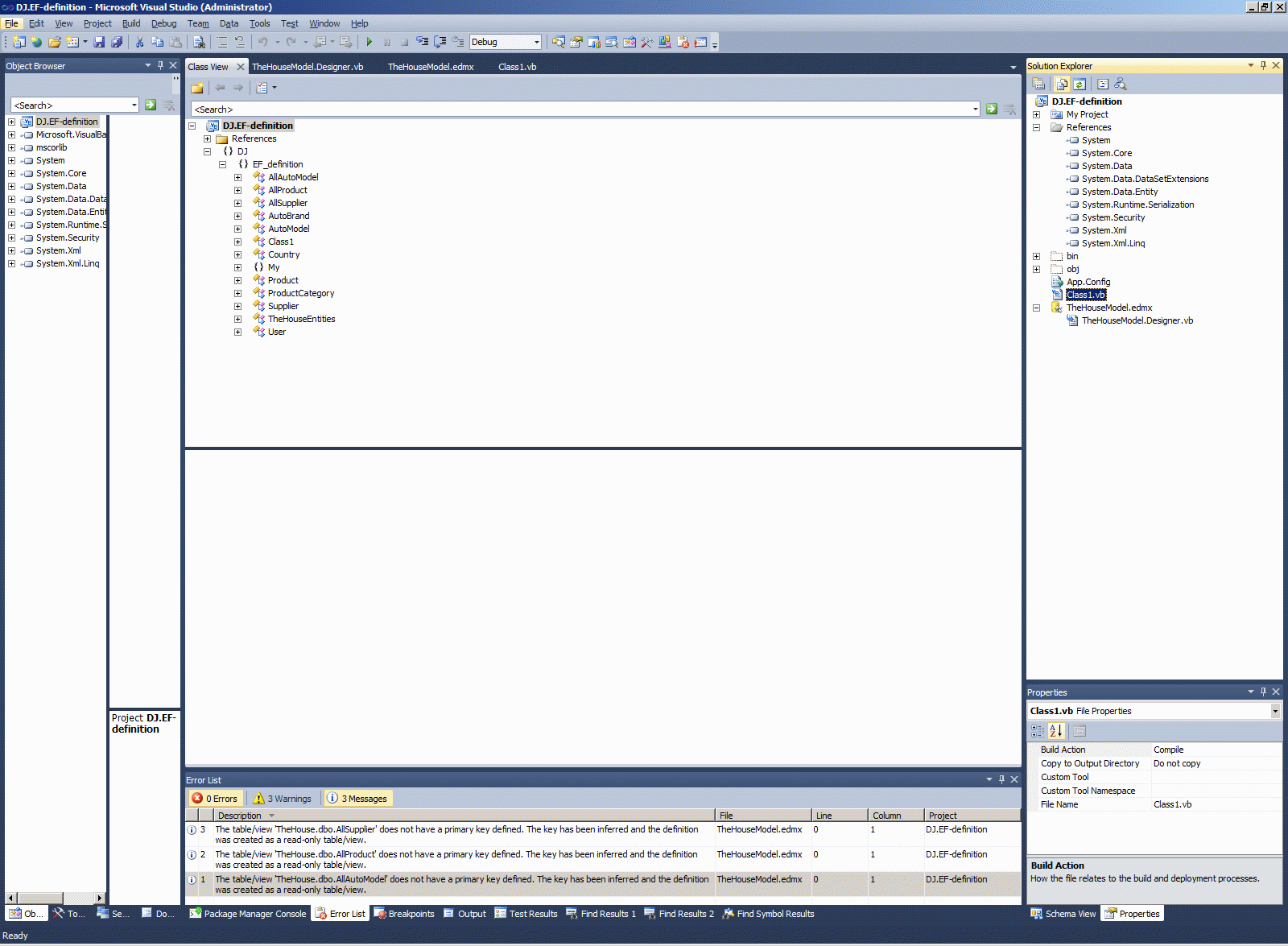Image resolution: width=1288 pixels, height=946 pixels.
Task: Click the Open File folder icon
Action: 55,42
